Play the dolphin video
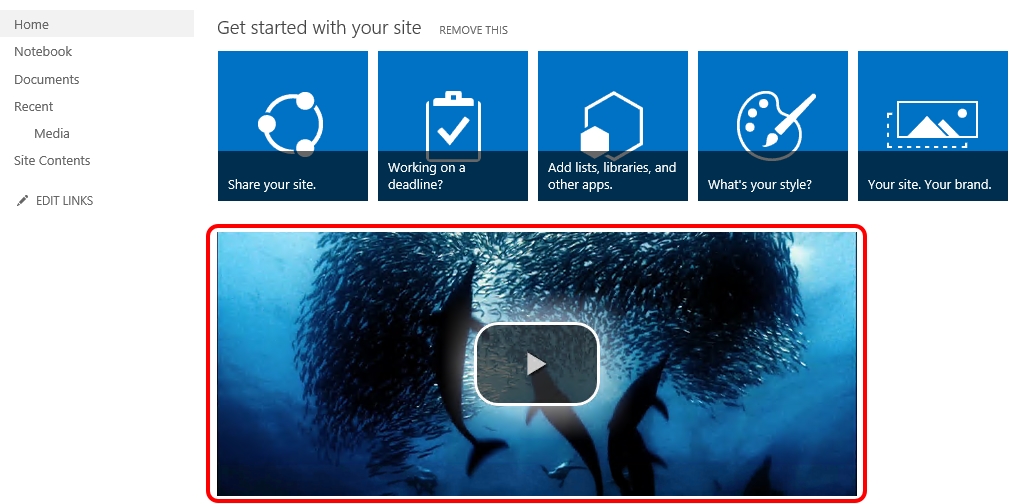 (536, 364)
